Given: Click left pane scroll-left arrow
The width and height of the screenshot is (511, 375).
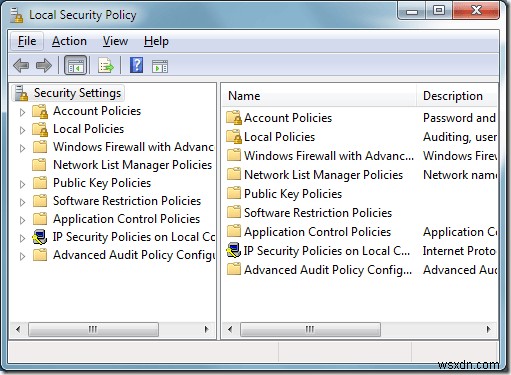Looking at the screenshot, I should [x=18, y=329].
